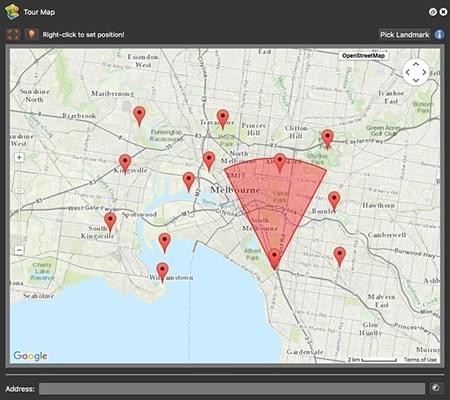Pan the map up with the up arrow
This screenshot has width=450, height=400.
coord(416,64)
